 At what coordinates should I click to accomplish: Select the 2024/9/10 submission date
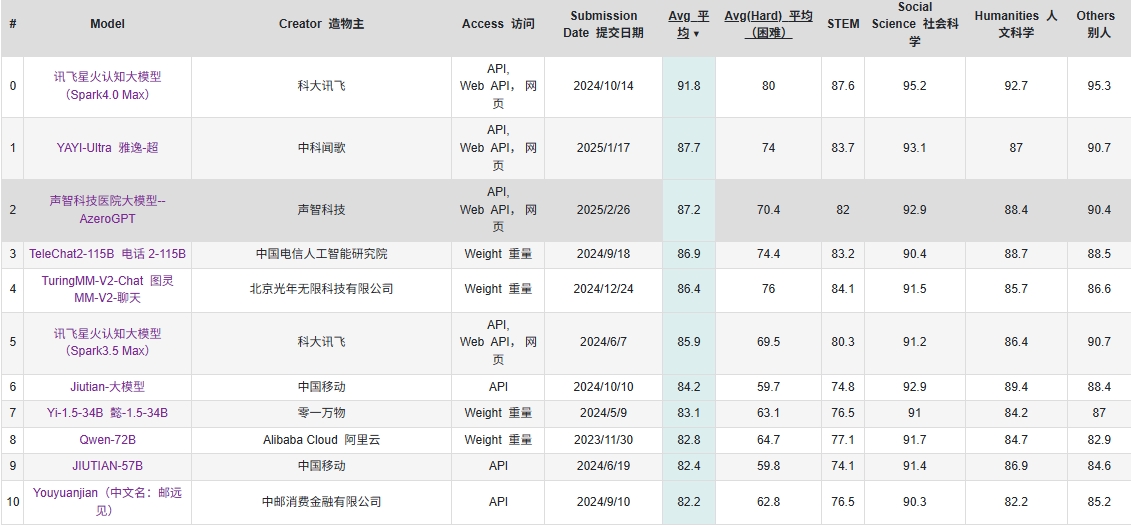pos(604,502)
